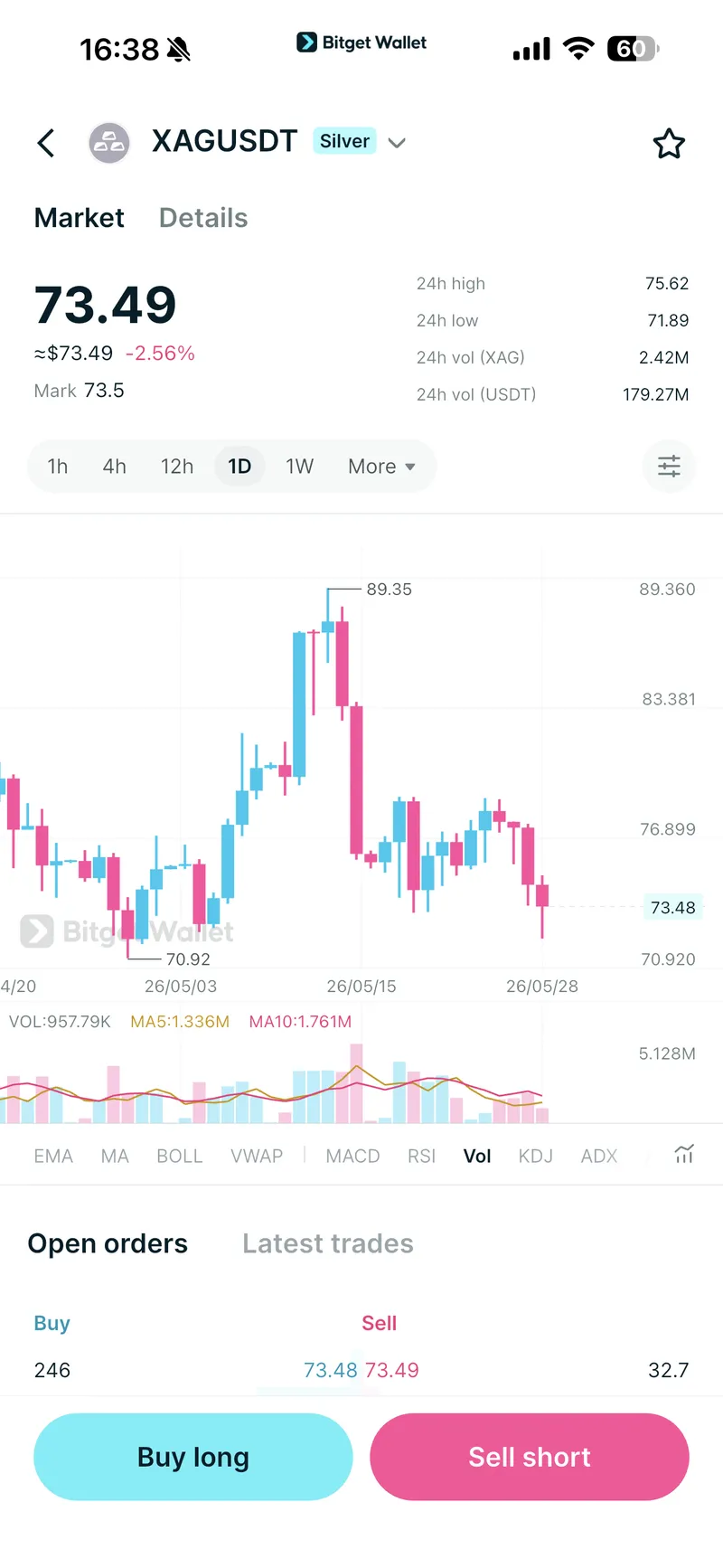This screenshot has width=723, height=1568.
Task: Open chart settings sliders icon
Action: pos(669,467)
